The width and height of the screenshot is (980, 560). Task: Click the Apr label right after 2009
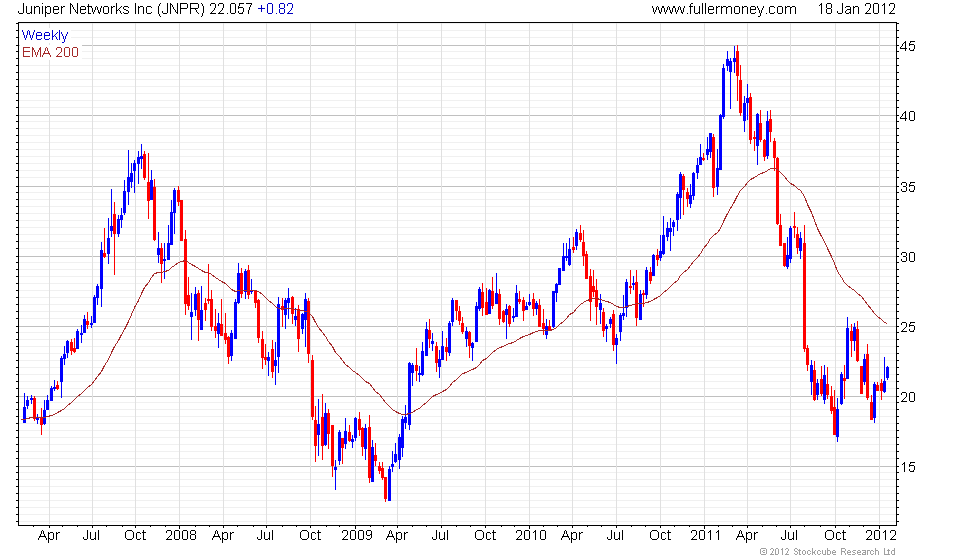397,536
